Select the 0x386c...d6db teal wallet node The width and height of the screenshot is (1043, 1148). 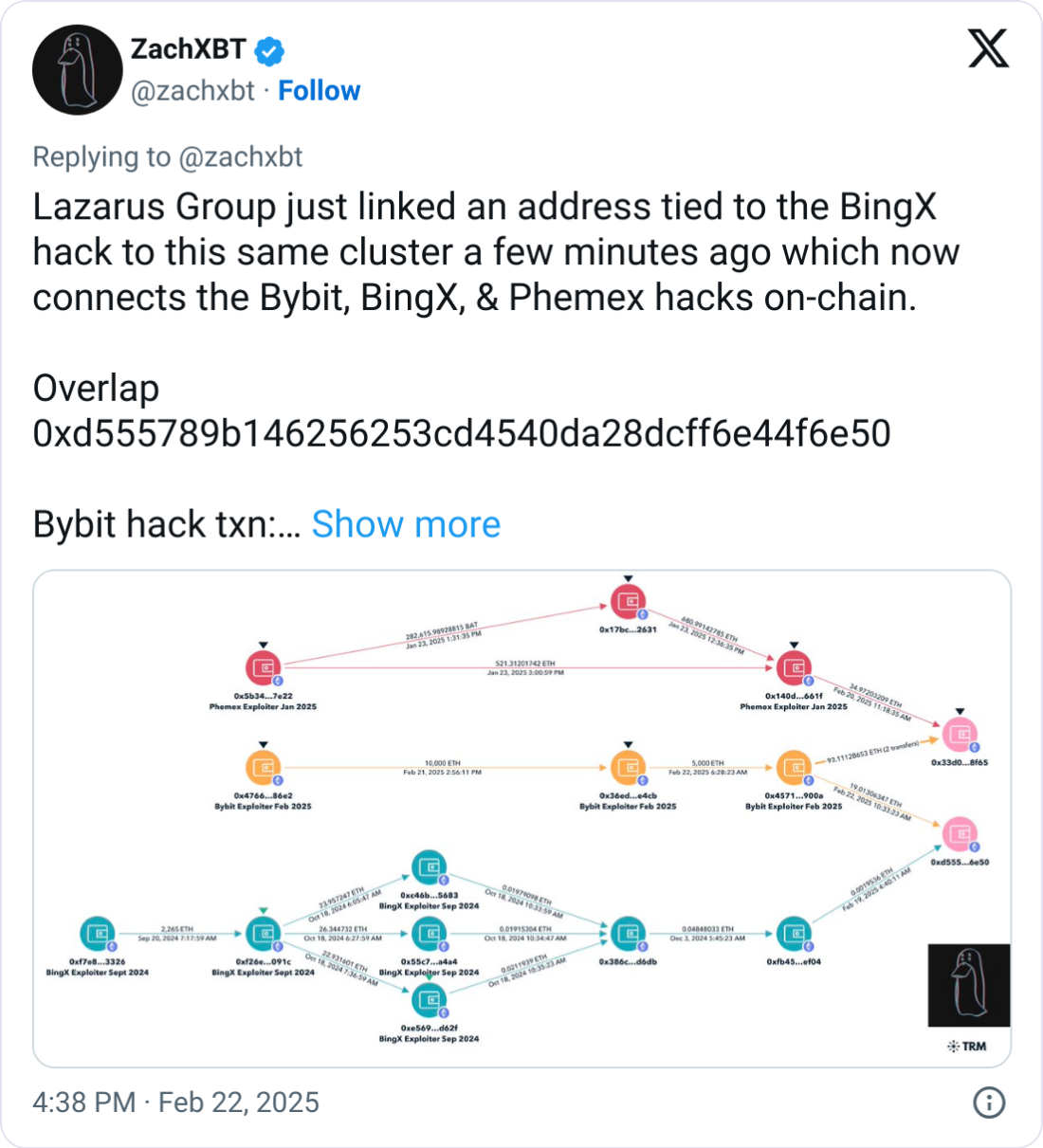coord(628,934)
